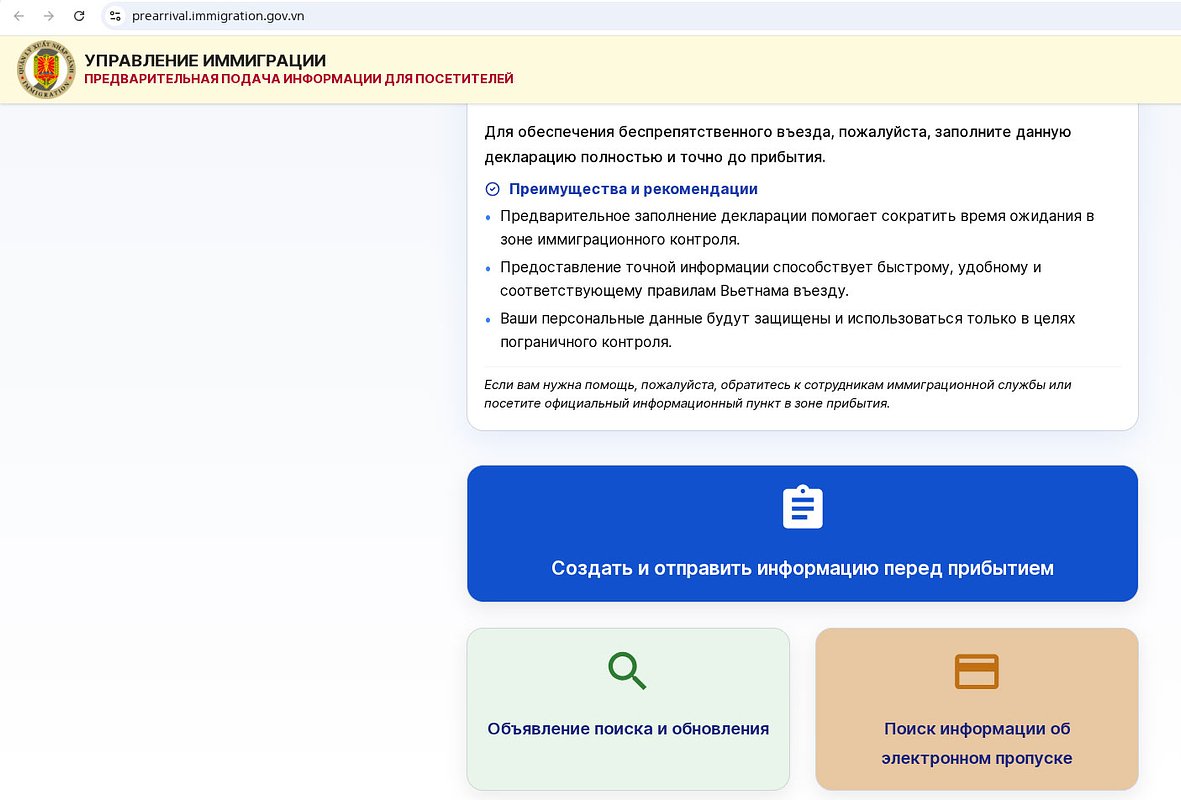This screenshot has height=800, width=1181.
Task: Open site information icon in address bar
Action: coord(115,16)
